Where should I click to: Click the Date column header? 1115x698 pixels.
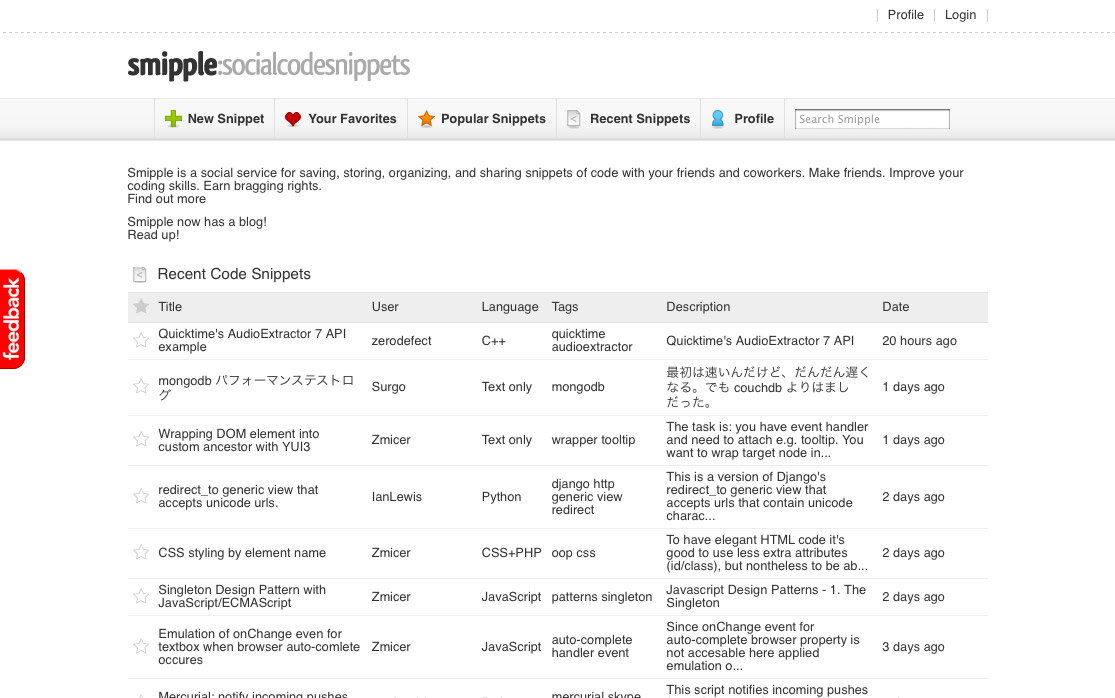pyautogui.click(x=895, y=307)
